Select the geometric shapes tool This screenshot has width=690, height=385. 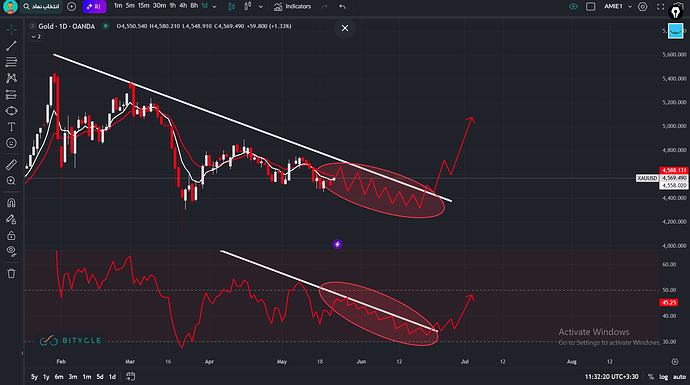tap(11, 111)
